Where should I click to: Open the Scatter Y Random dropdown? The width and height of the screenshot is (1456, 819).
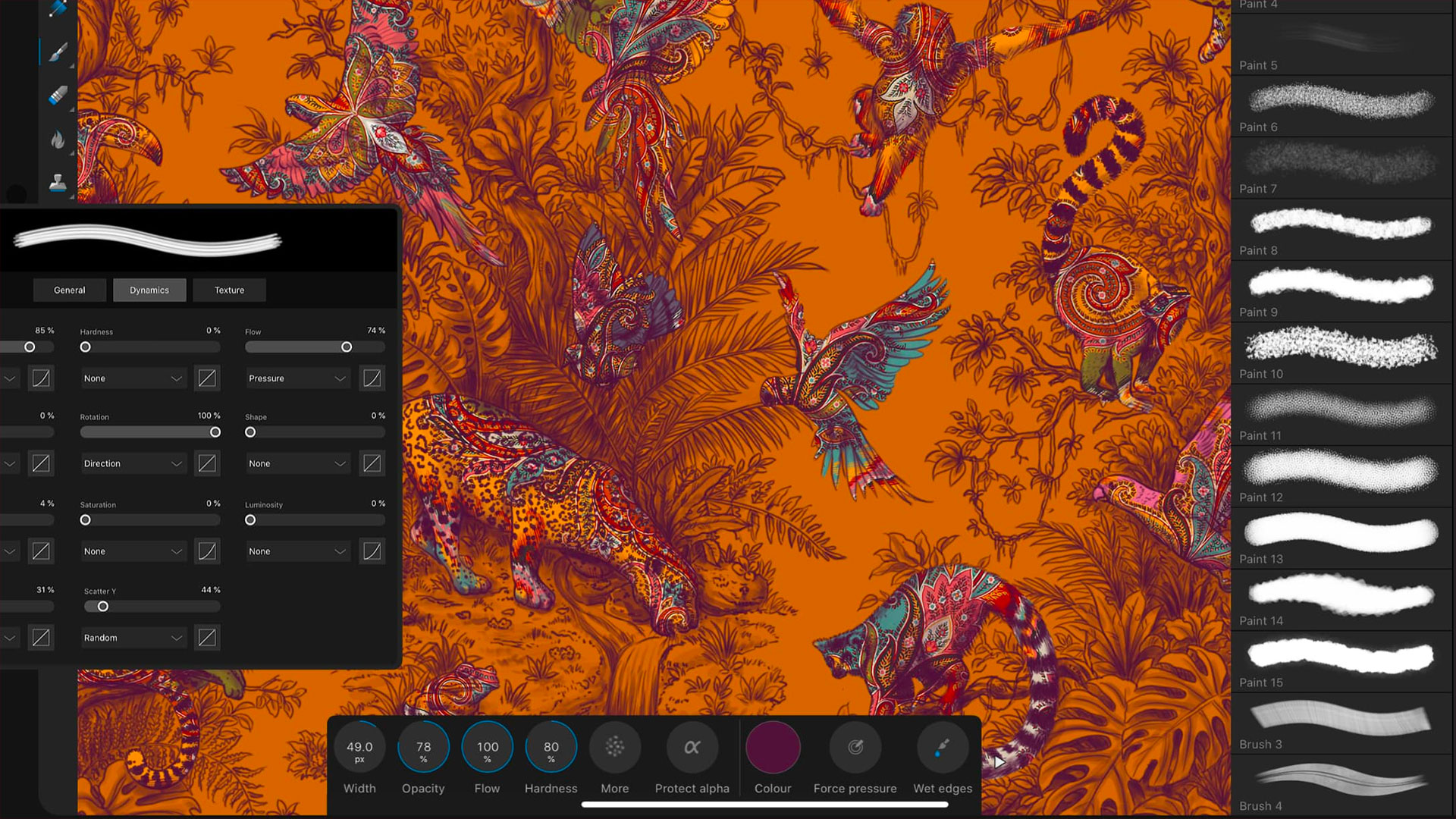(x=133, y=638)
